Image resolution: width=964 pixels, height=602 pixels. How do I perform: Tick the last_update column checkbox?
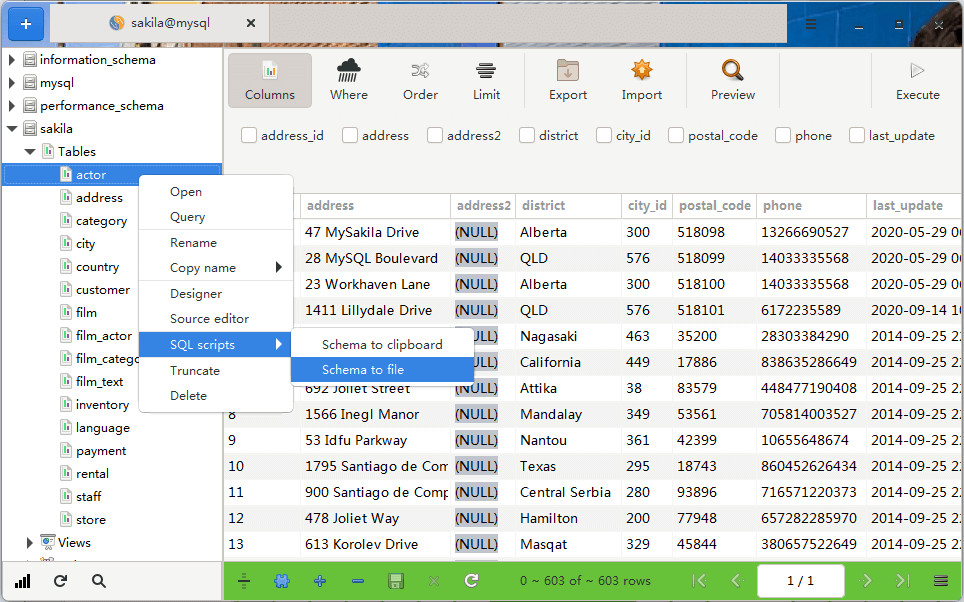coord(856,135)
